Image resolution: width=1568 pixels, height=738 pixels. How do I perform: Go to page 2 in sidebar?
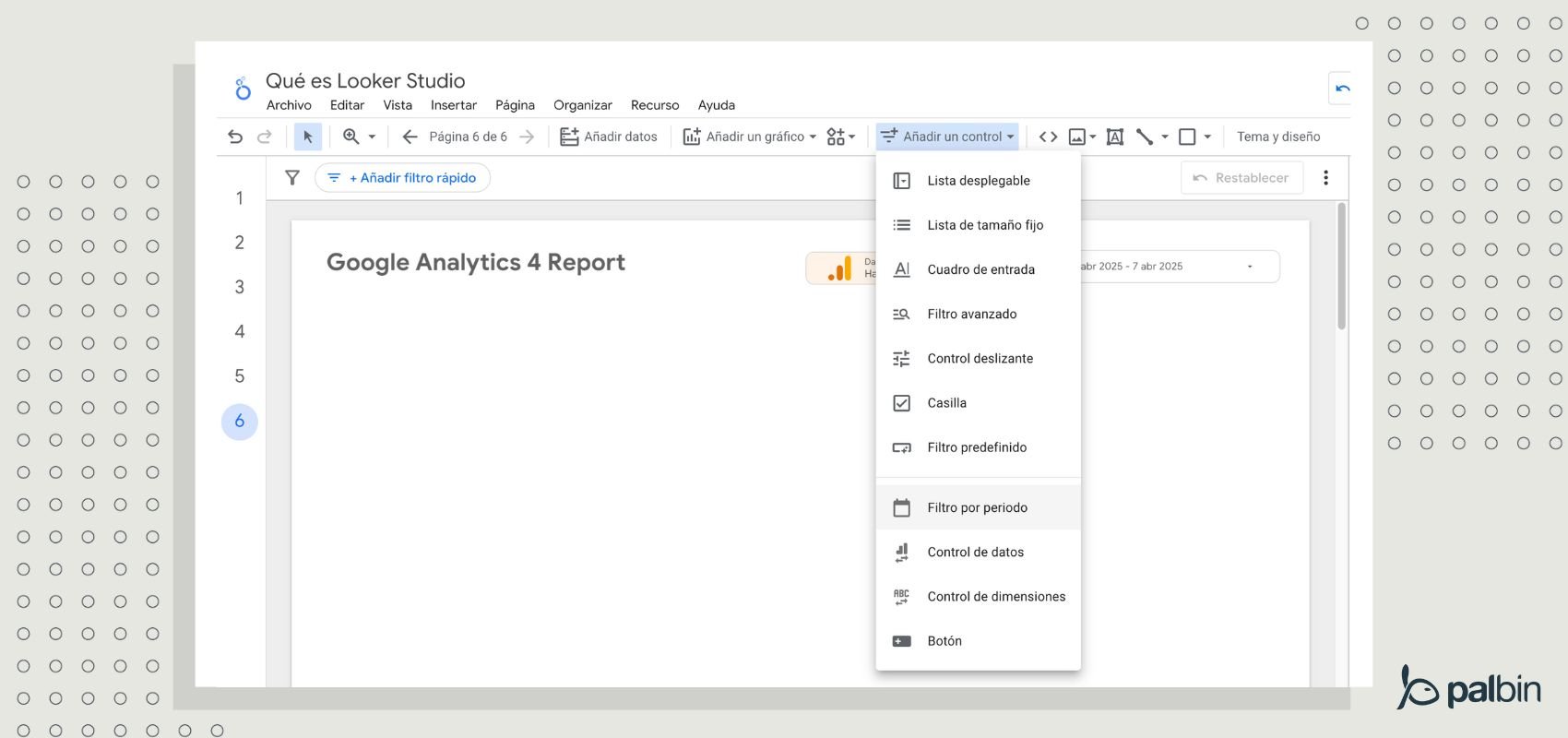240,243
